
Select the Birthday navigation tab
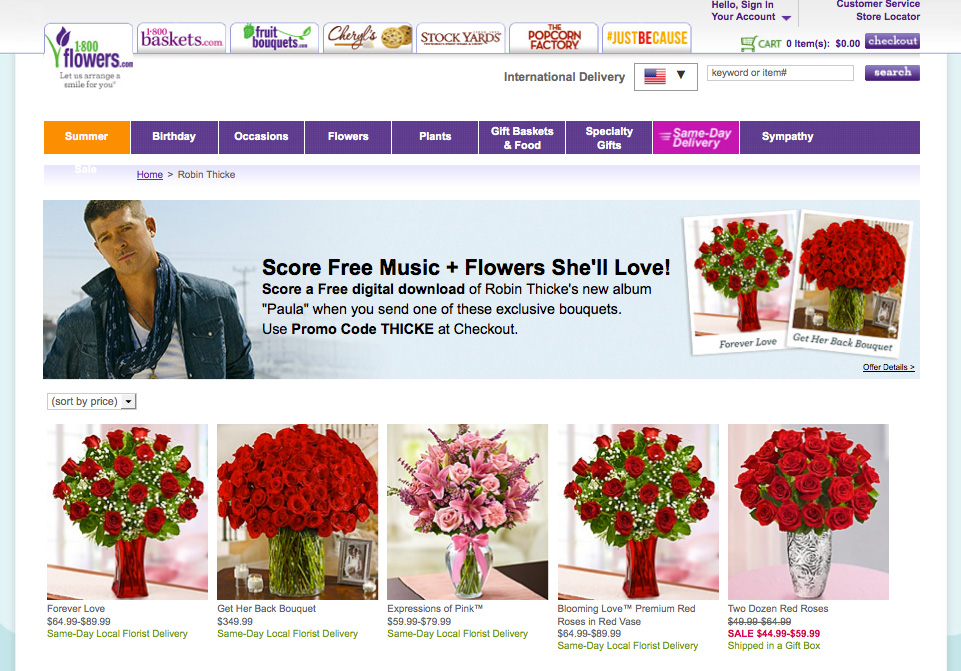click(174, 137)
